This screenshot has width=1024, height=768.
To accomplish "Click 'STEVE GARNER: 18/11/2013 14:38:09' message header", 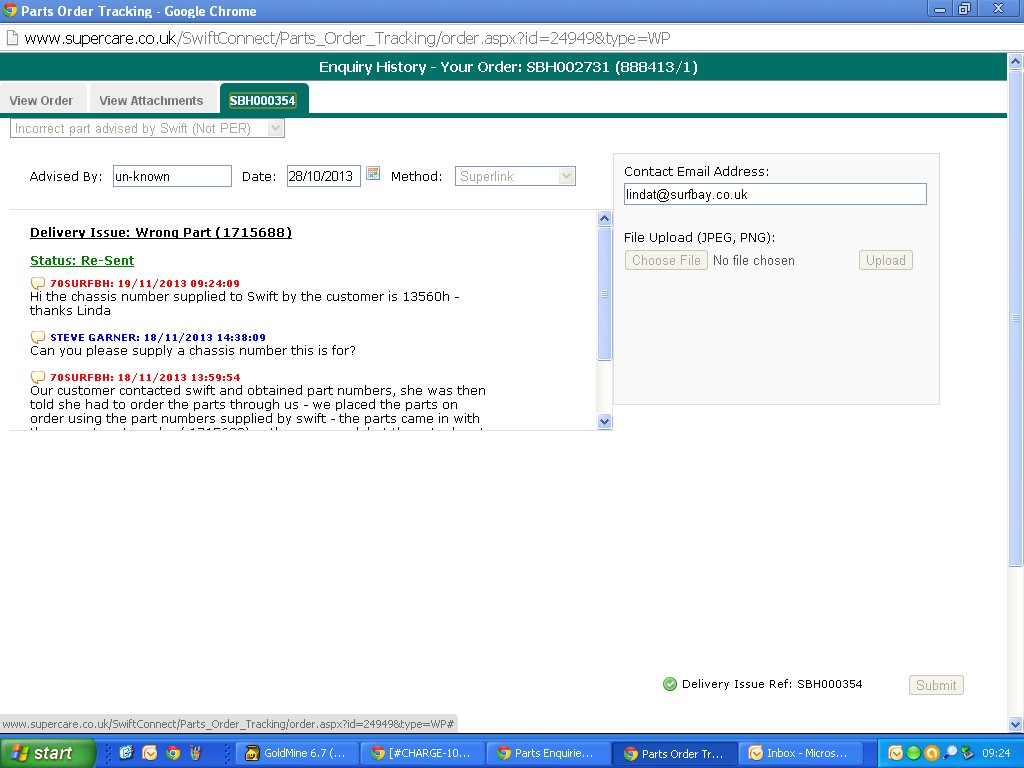I will pyautogui.click(x=158, y=338).
